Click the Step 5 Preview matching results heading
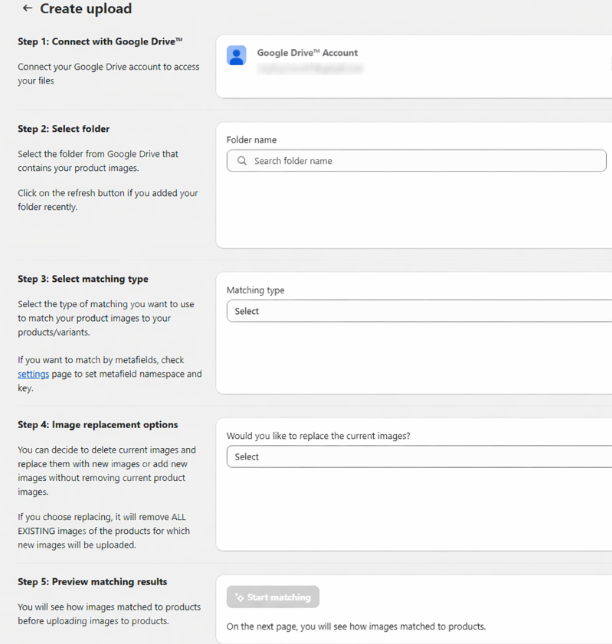The image size is (612, 644). pyautogui.click(x=93, y=582)
